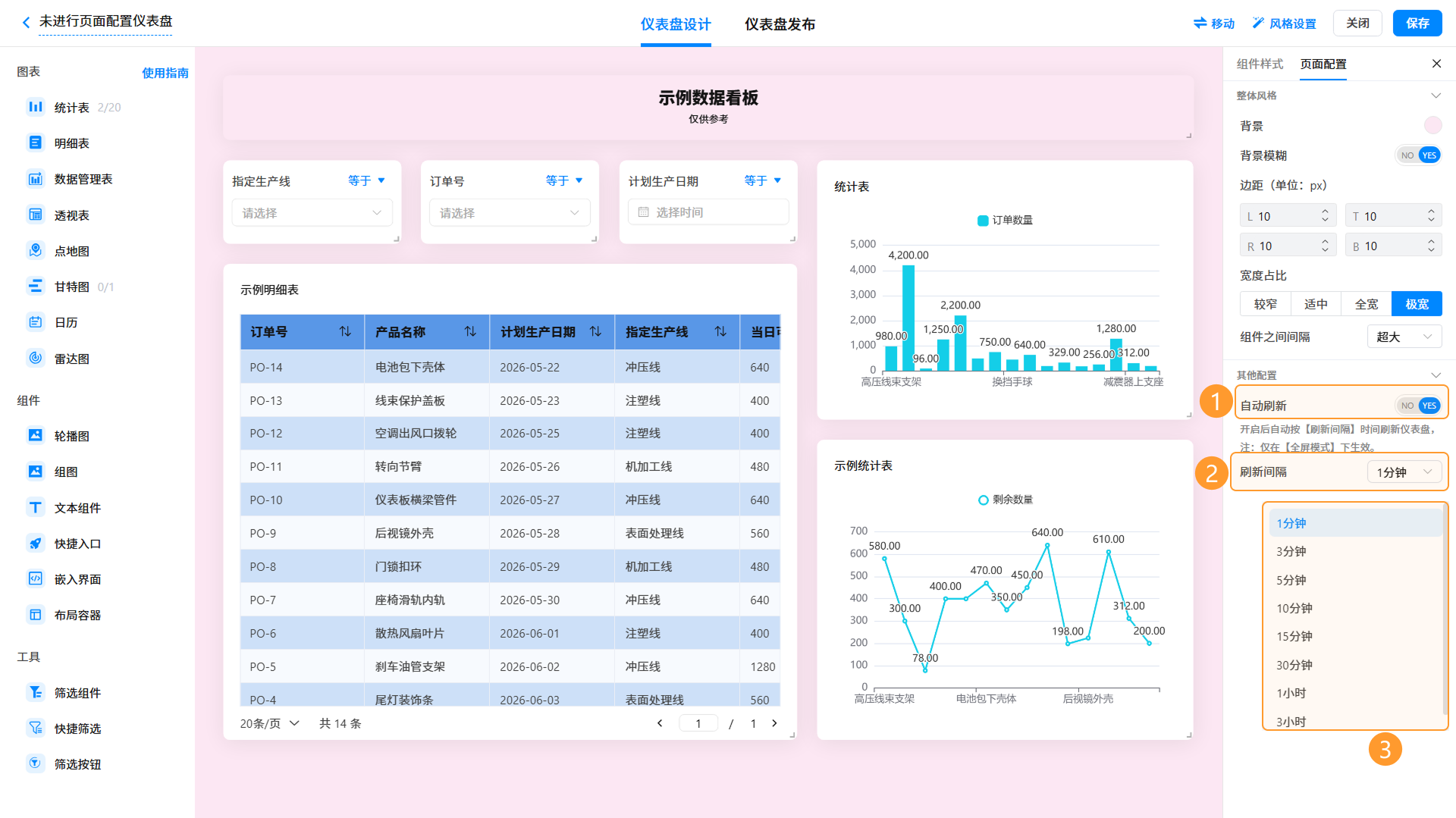Open the 刷新间隔 1分钟 dropdown
Image resolution: width=1456 pixels, height=818 pixels.
1404,472
